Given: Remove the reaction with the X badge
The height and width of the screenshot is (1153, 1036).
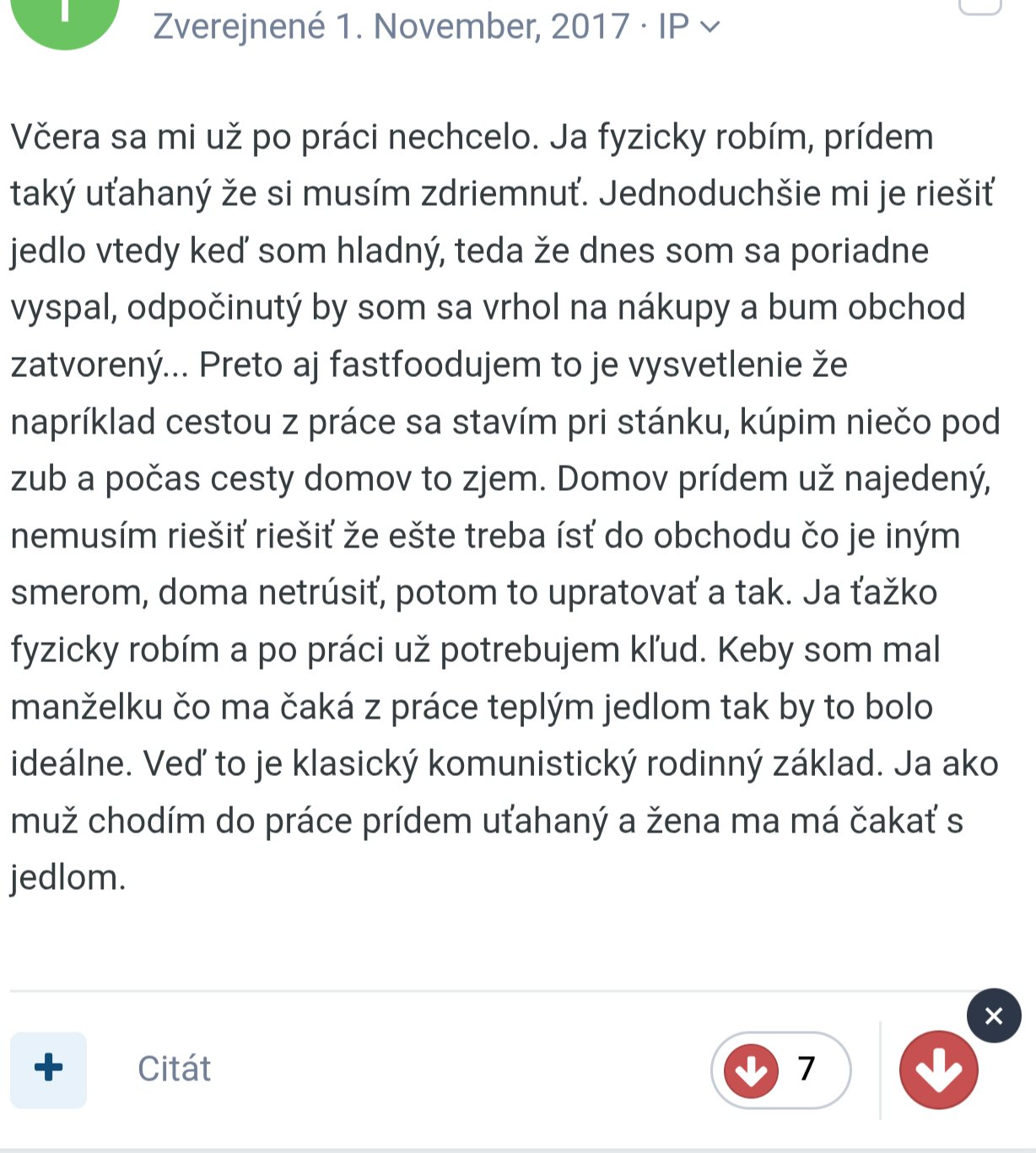Looking at the screenshot, I should click(994, 1016).
